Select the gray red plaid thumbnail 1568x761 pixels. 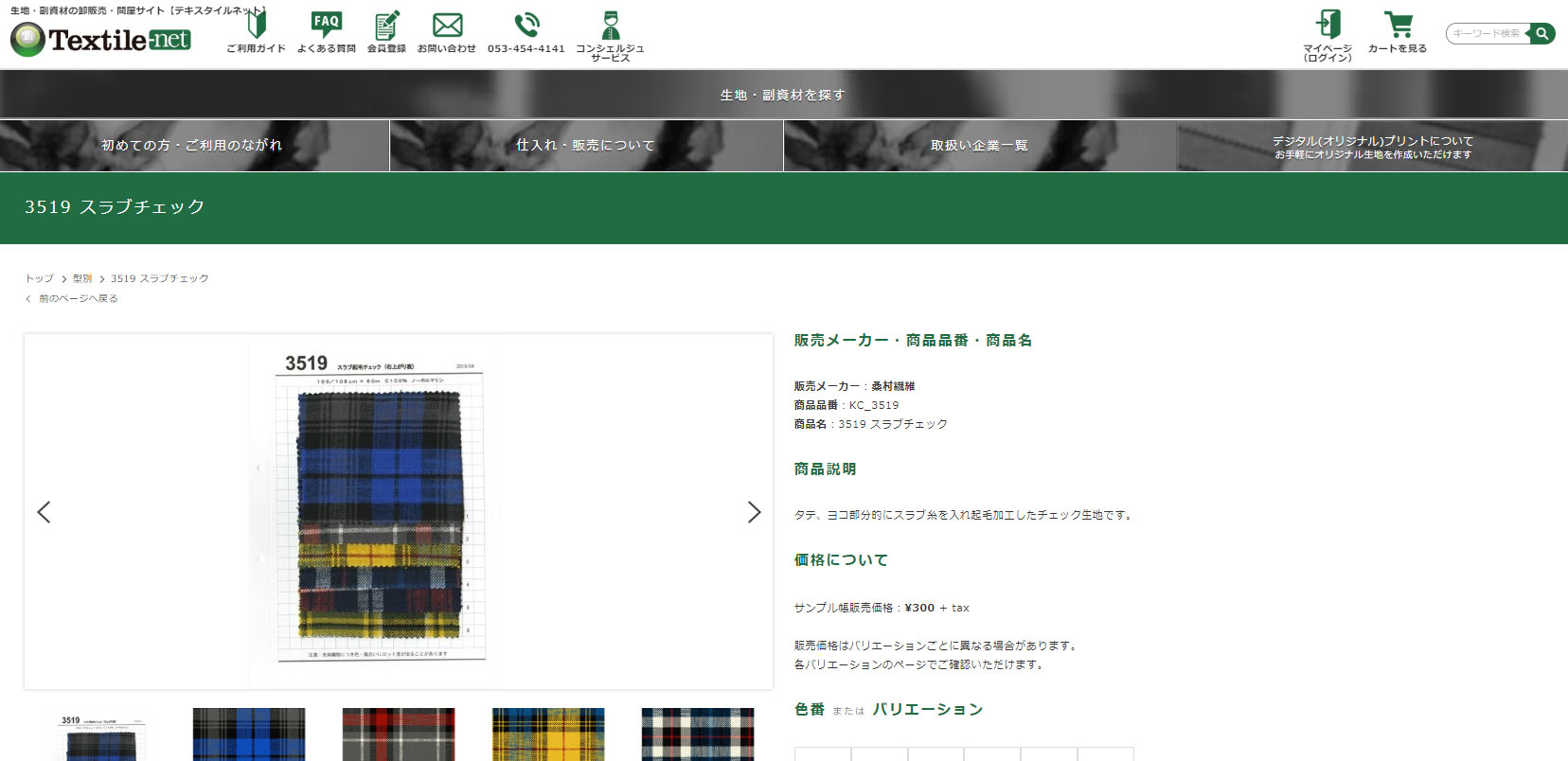[x=399, y=734]
